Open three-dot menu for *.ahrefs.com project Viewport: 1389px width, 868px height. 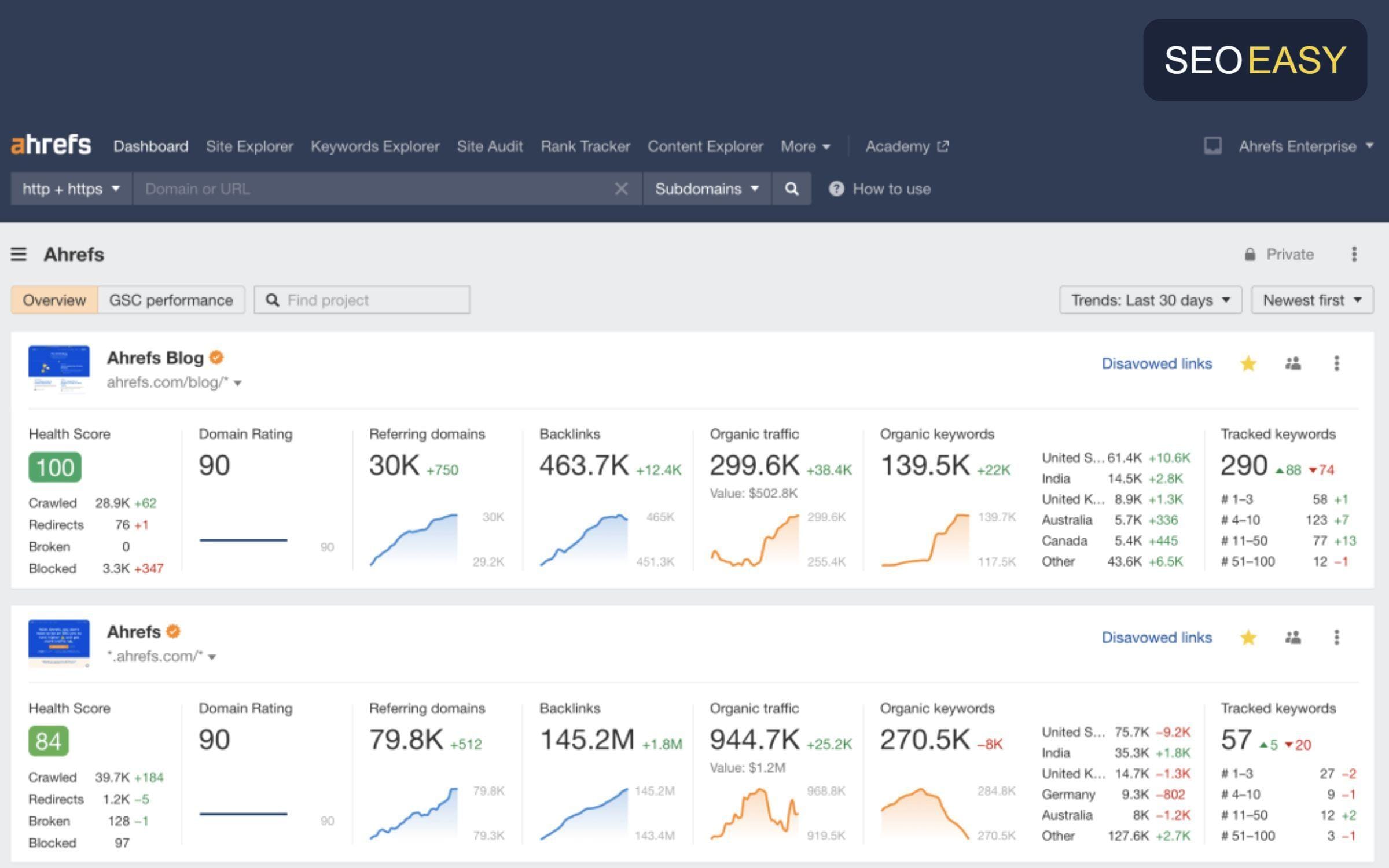1336,638
